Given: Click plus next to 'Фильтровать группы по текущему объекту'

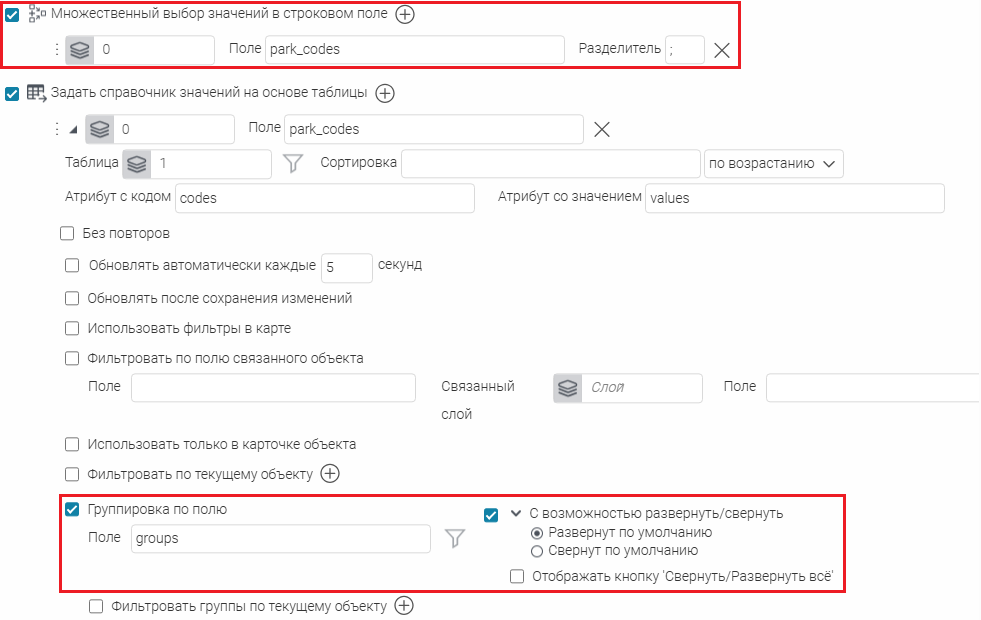Looking at the screenshot, I should (403, 605).
